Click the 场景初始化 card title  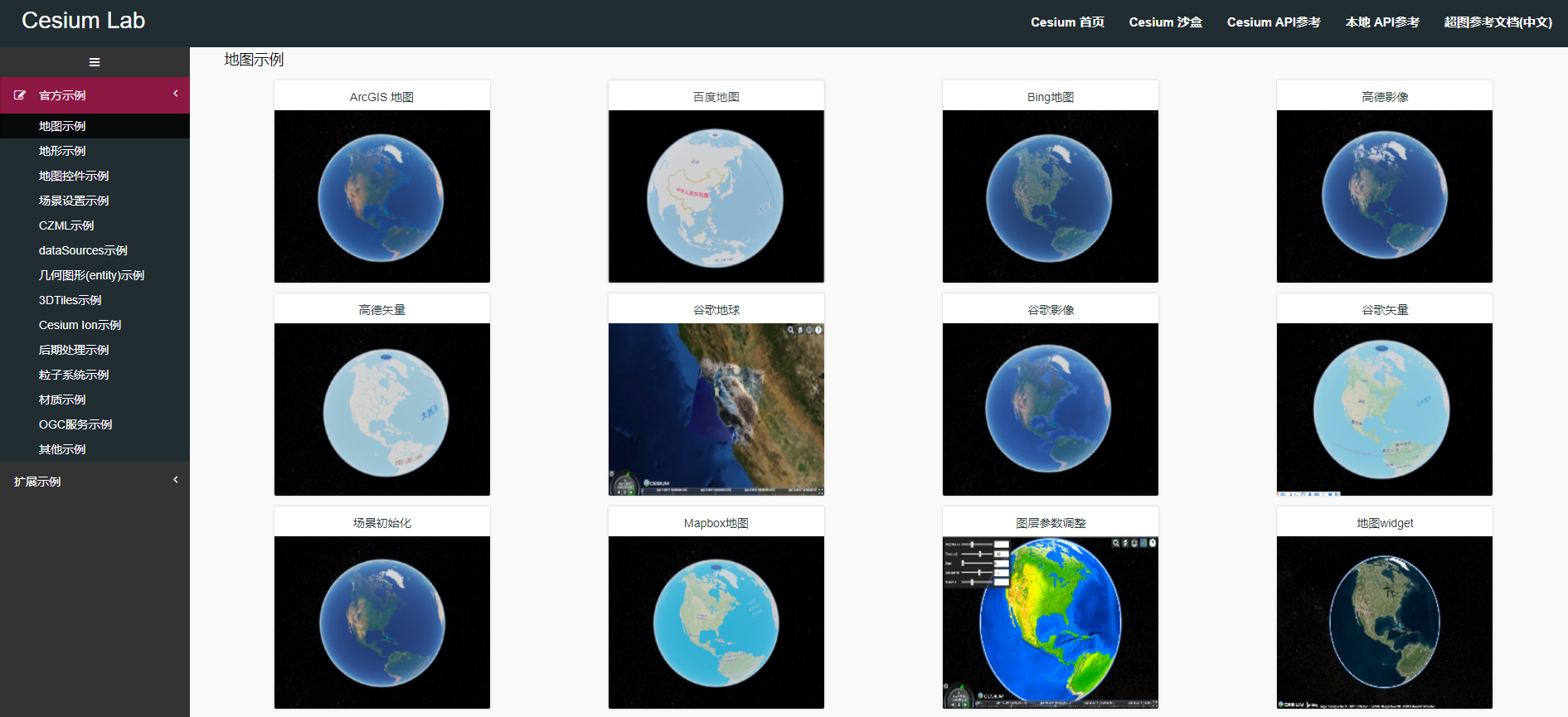pos(382,523)
